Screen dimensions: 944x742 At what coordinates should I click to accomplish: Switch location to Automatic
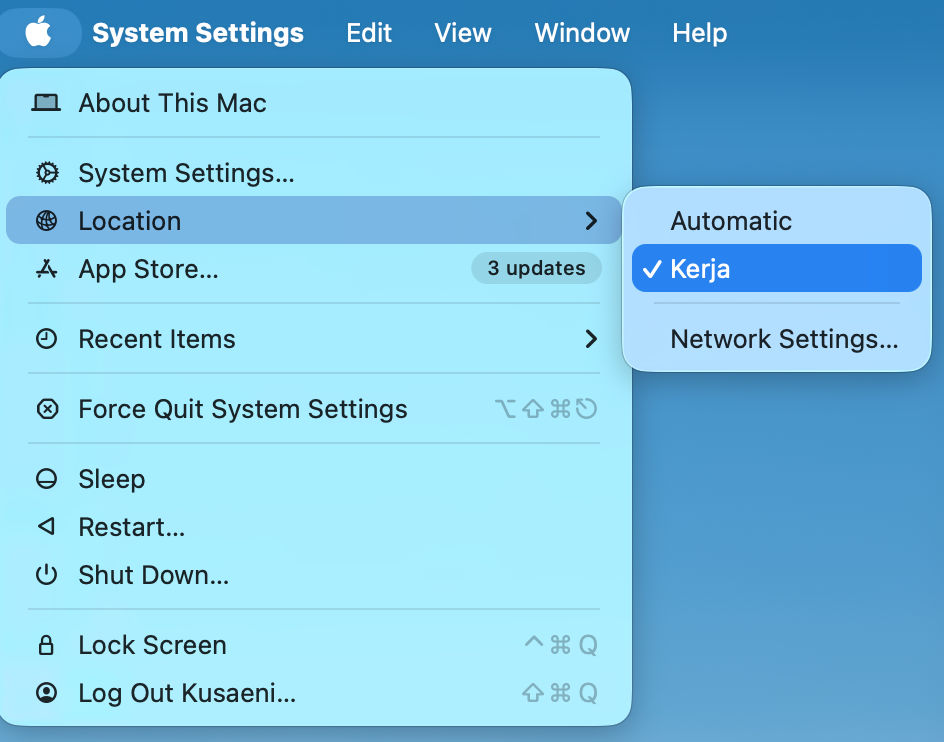731,220
